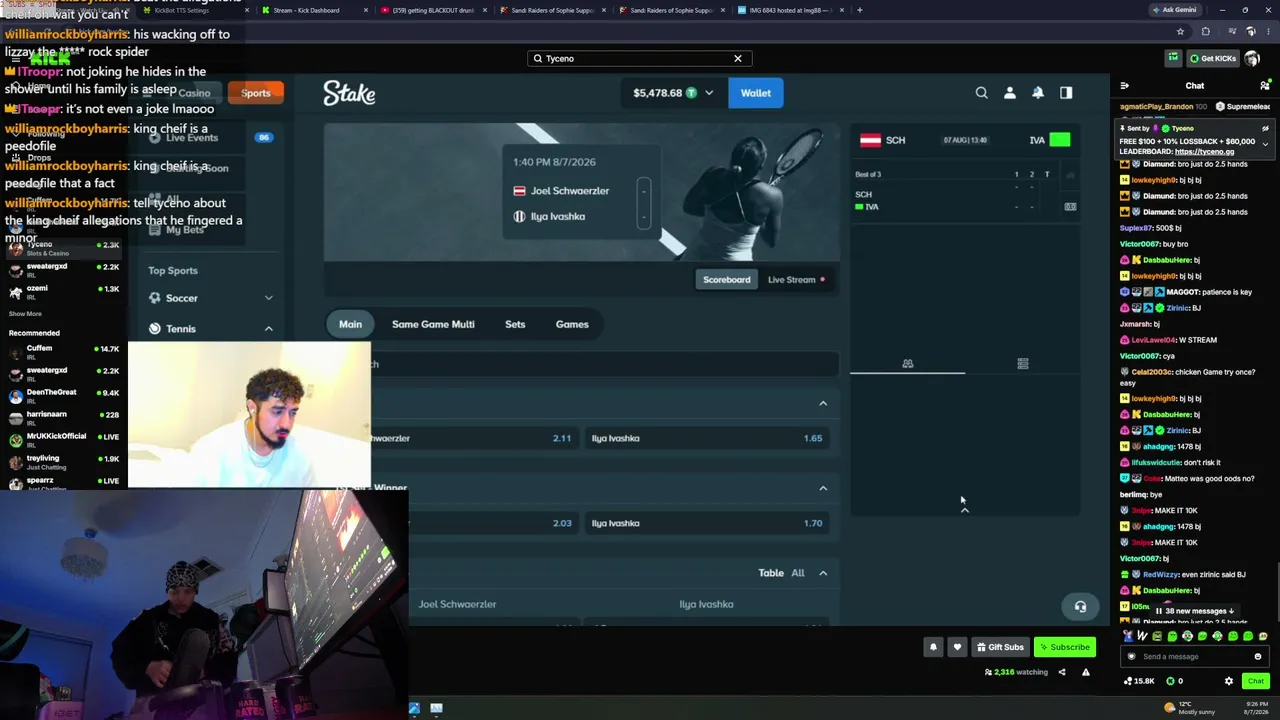
Task: Open the Stake user profile icon
Action: point(1010,93)
